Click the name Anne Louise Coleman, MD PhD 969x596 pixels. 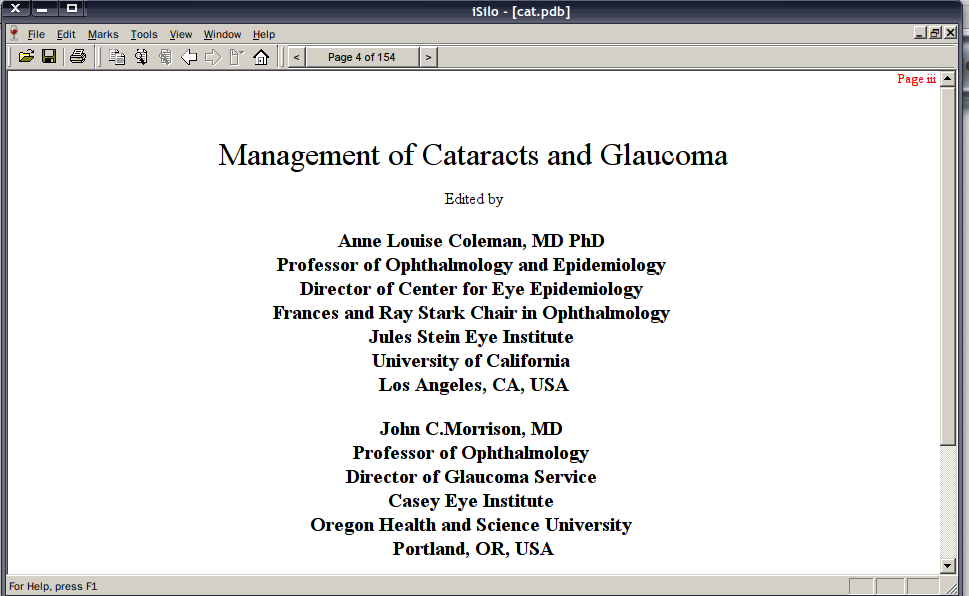(471, 241)
